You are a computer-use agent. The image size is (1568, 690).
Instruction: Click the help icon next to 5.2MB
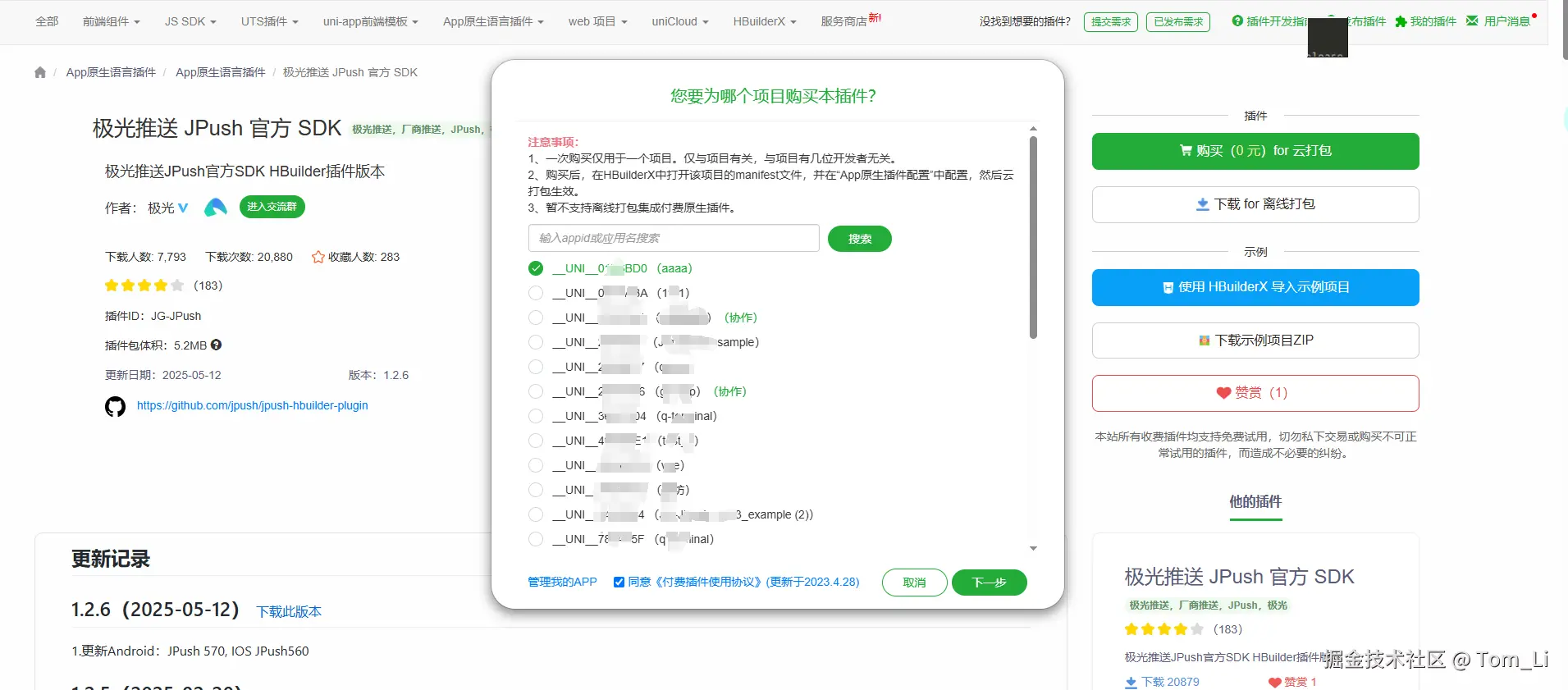217,345
